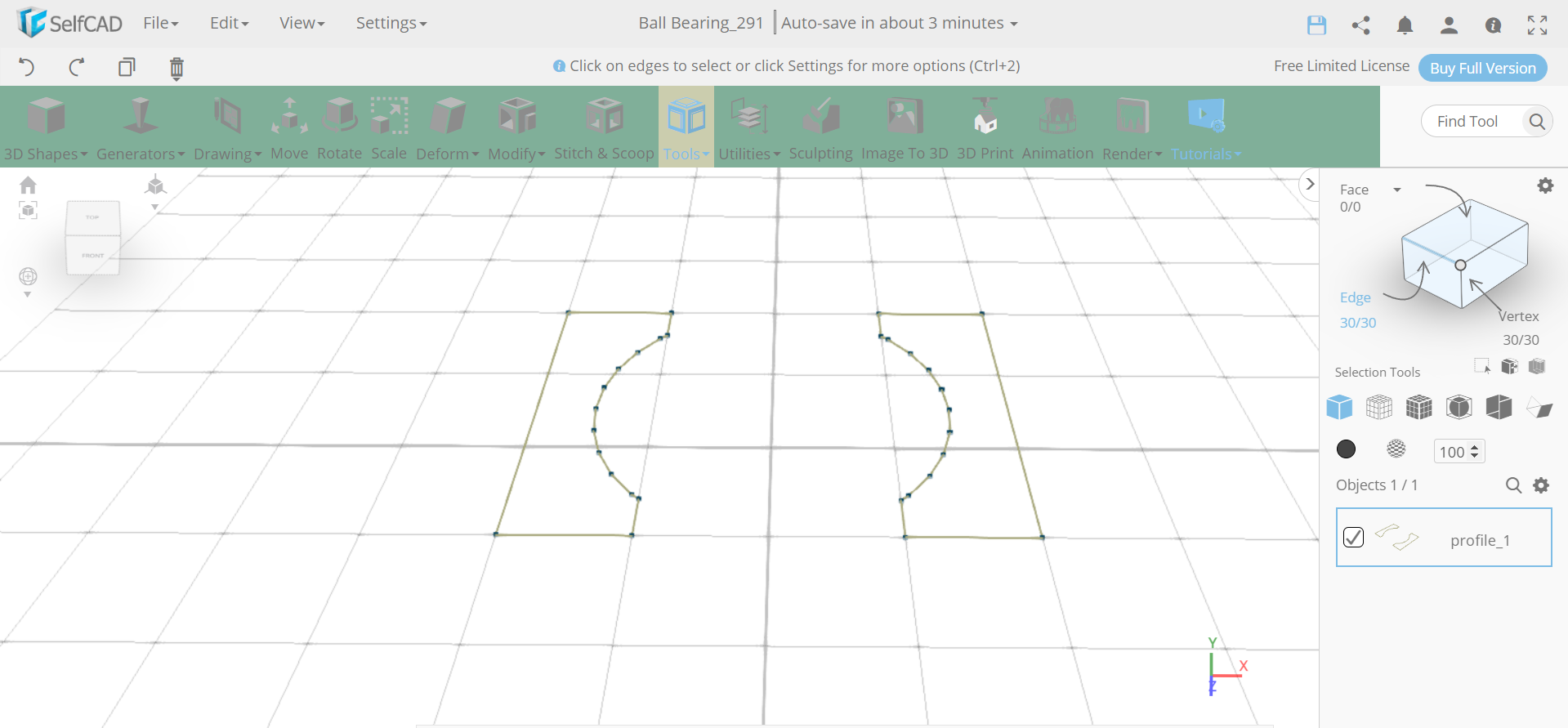
Task: Click the Ball Bearing_291 project name
Action: pyautogui.click(x=701, y=23)
